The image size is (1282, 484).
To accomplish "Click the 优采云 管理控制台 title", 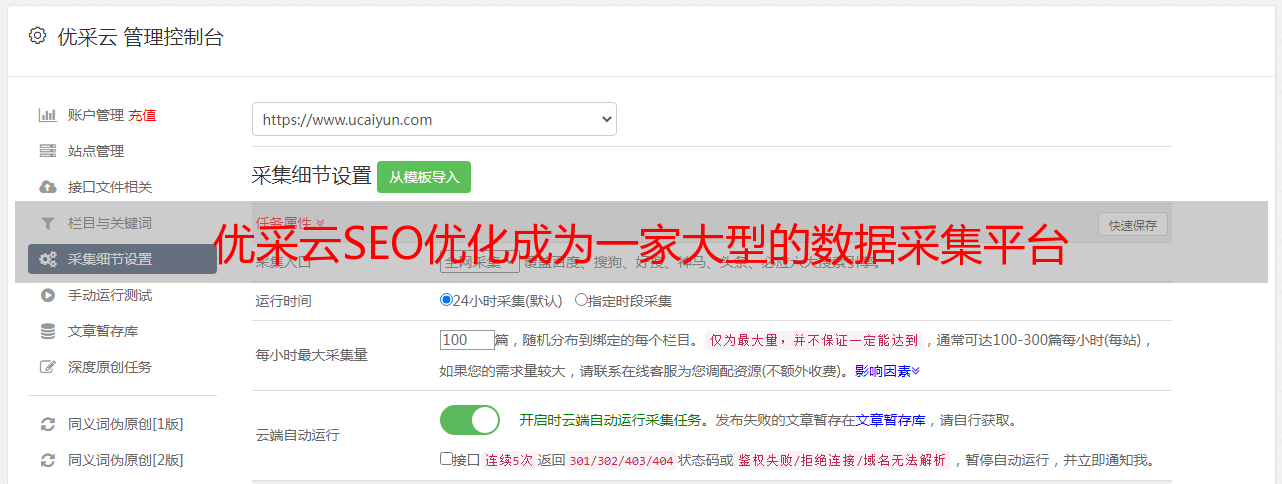I will pyautogui.click(x=140, y=37).
